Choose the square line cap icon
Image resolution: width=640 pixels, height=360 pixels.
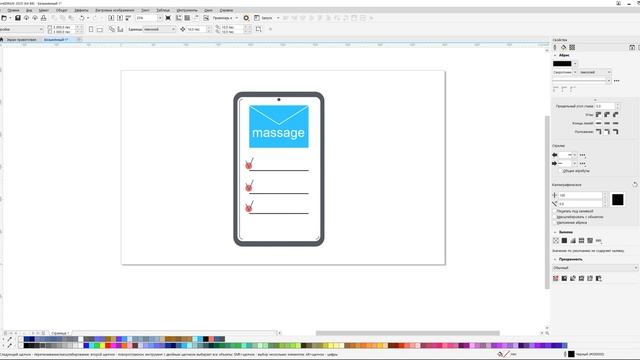pyautogui.click(x=616, y=123)
